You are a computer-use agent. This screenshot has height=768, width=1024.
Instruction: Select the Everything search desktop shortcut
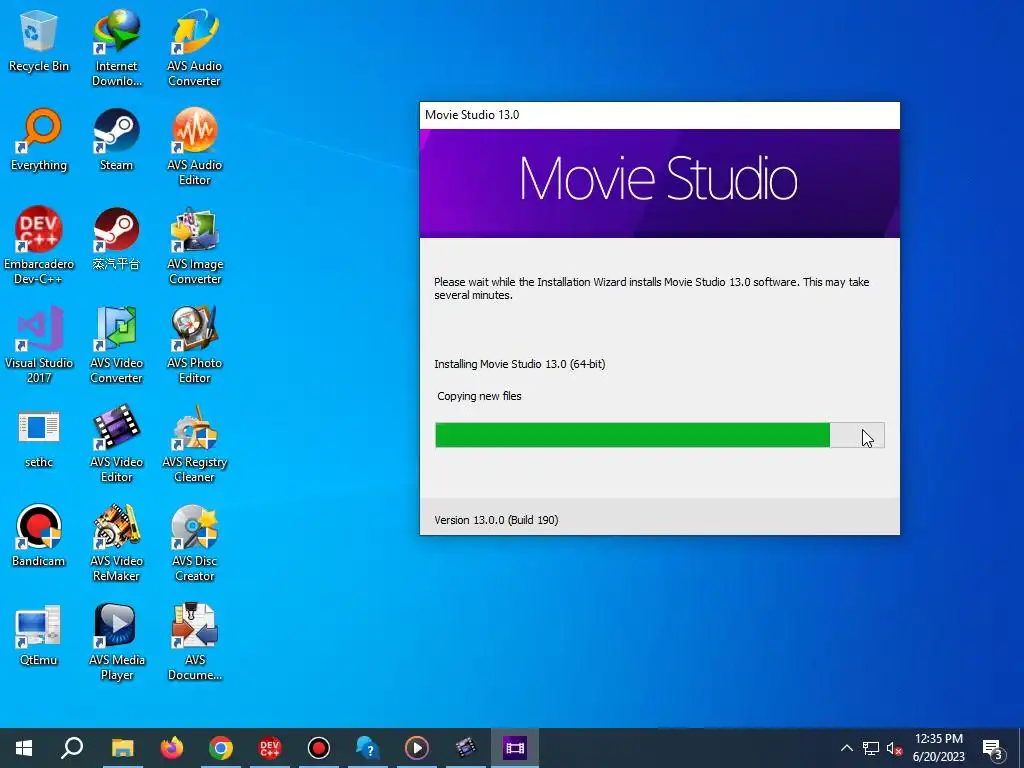click(x=39, y=140)
